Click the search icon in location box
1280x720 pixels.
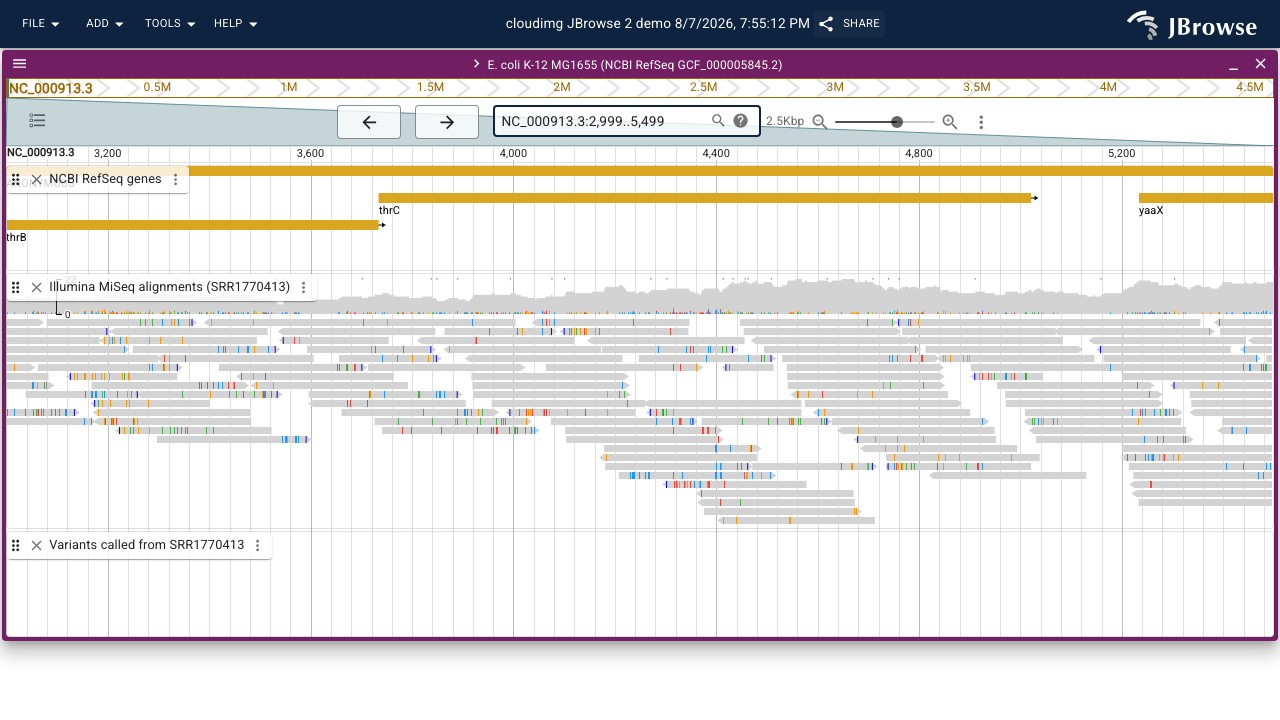[718, 121]
